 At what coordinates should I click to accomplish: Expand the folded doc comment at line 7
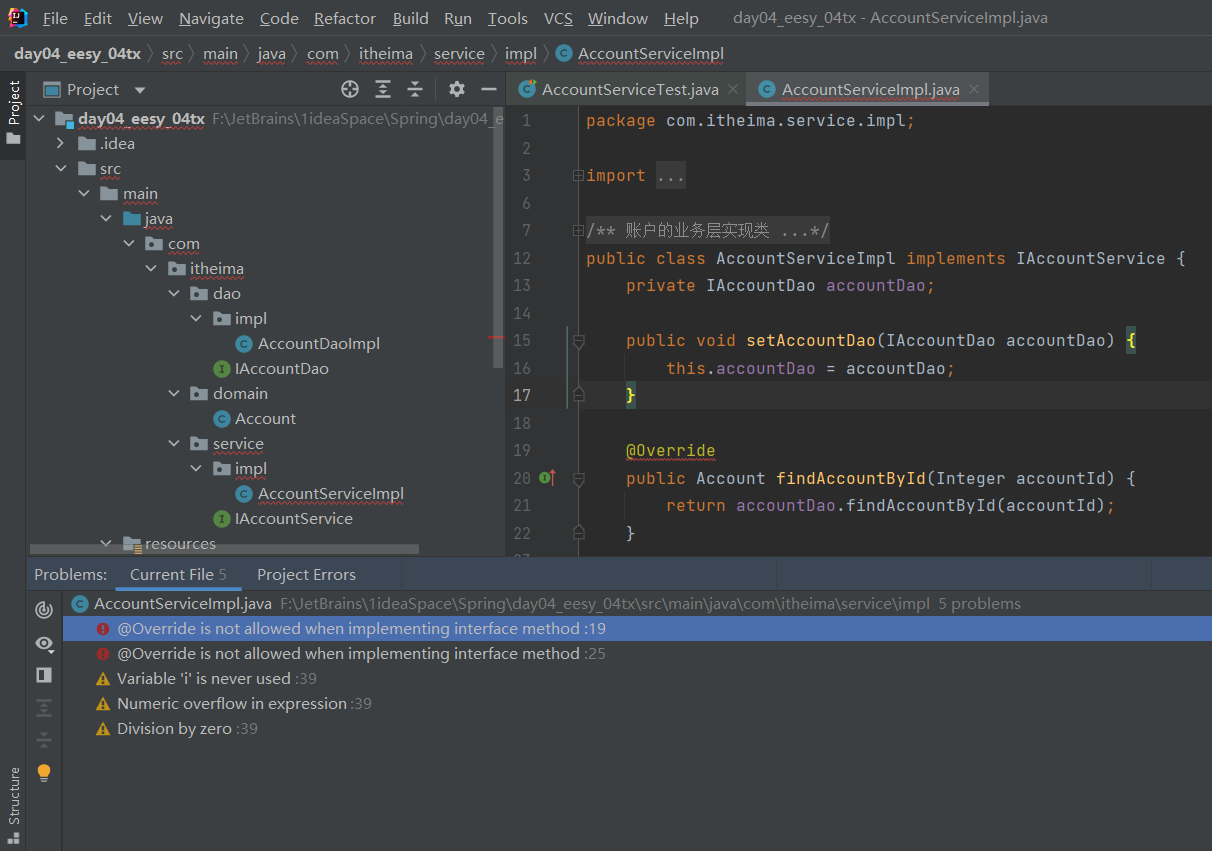coord(578,231)
